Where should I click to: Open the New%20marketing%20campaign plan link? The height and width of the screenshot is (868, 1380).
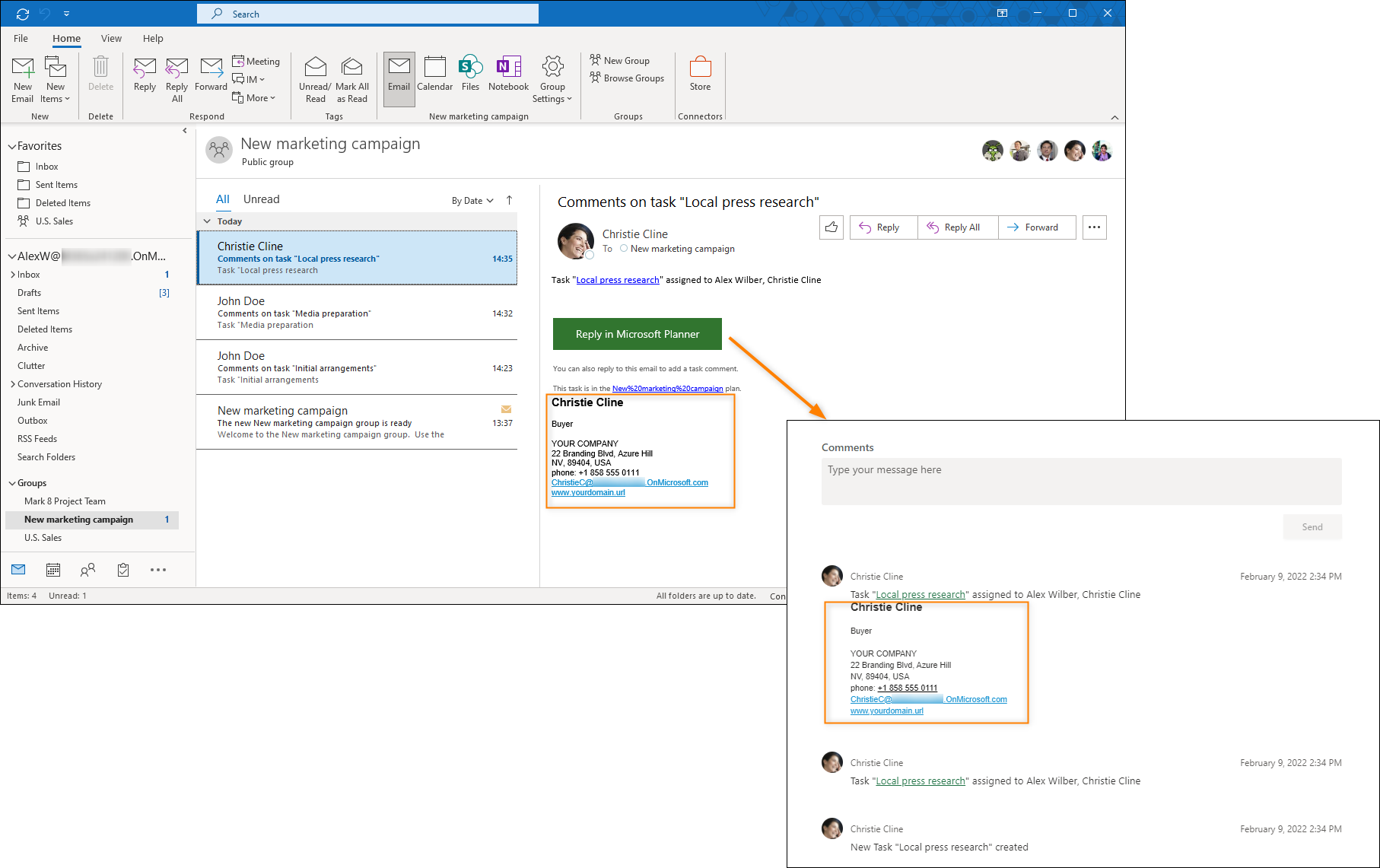668,389
